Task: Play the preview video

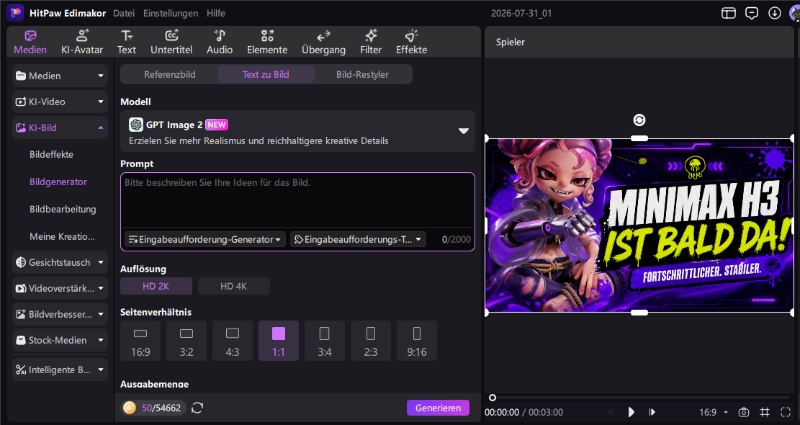Action: point(631,412)
